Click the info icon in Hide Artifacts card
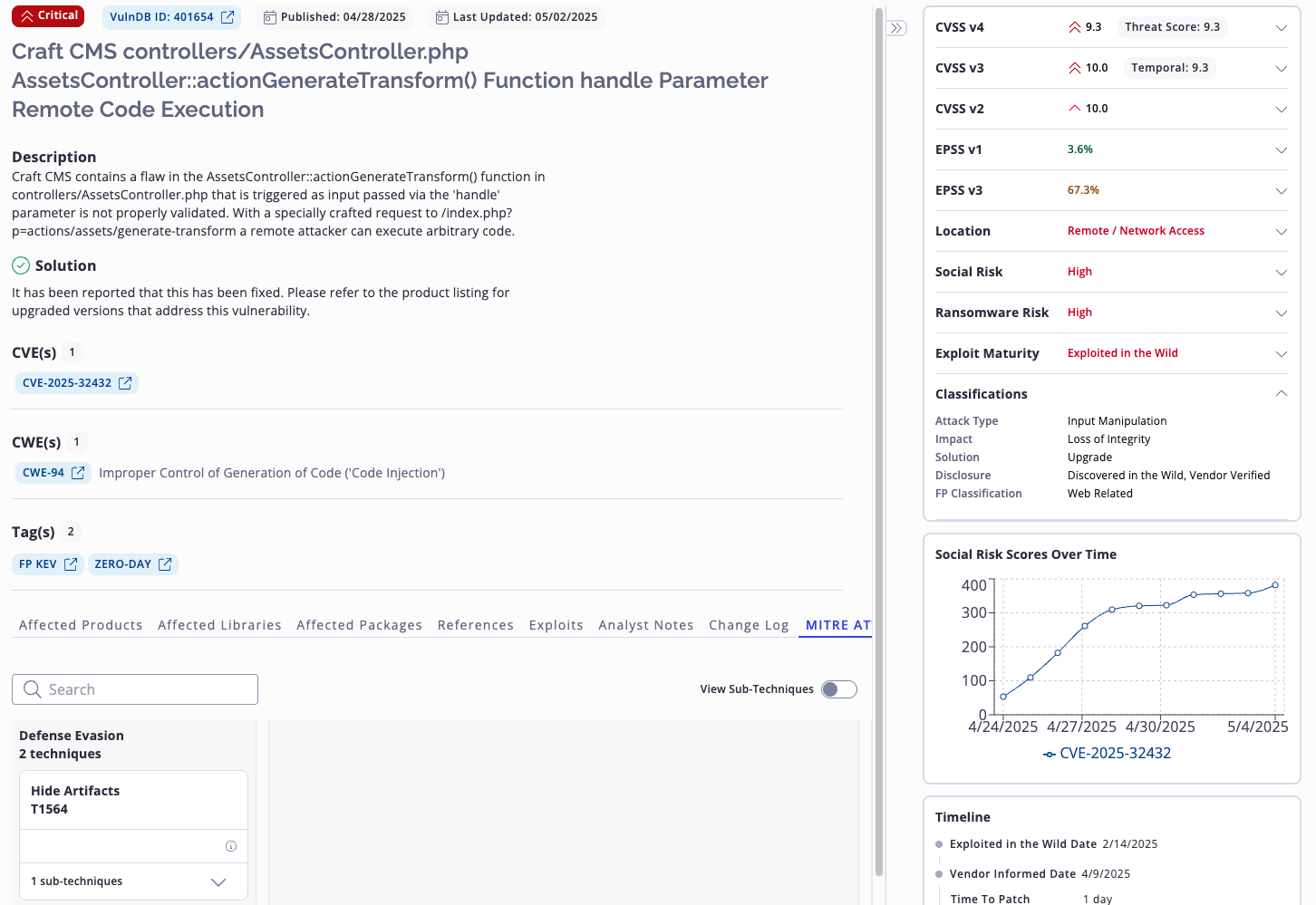This screenshot has height=905, width=1316. tap(231, 846)
